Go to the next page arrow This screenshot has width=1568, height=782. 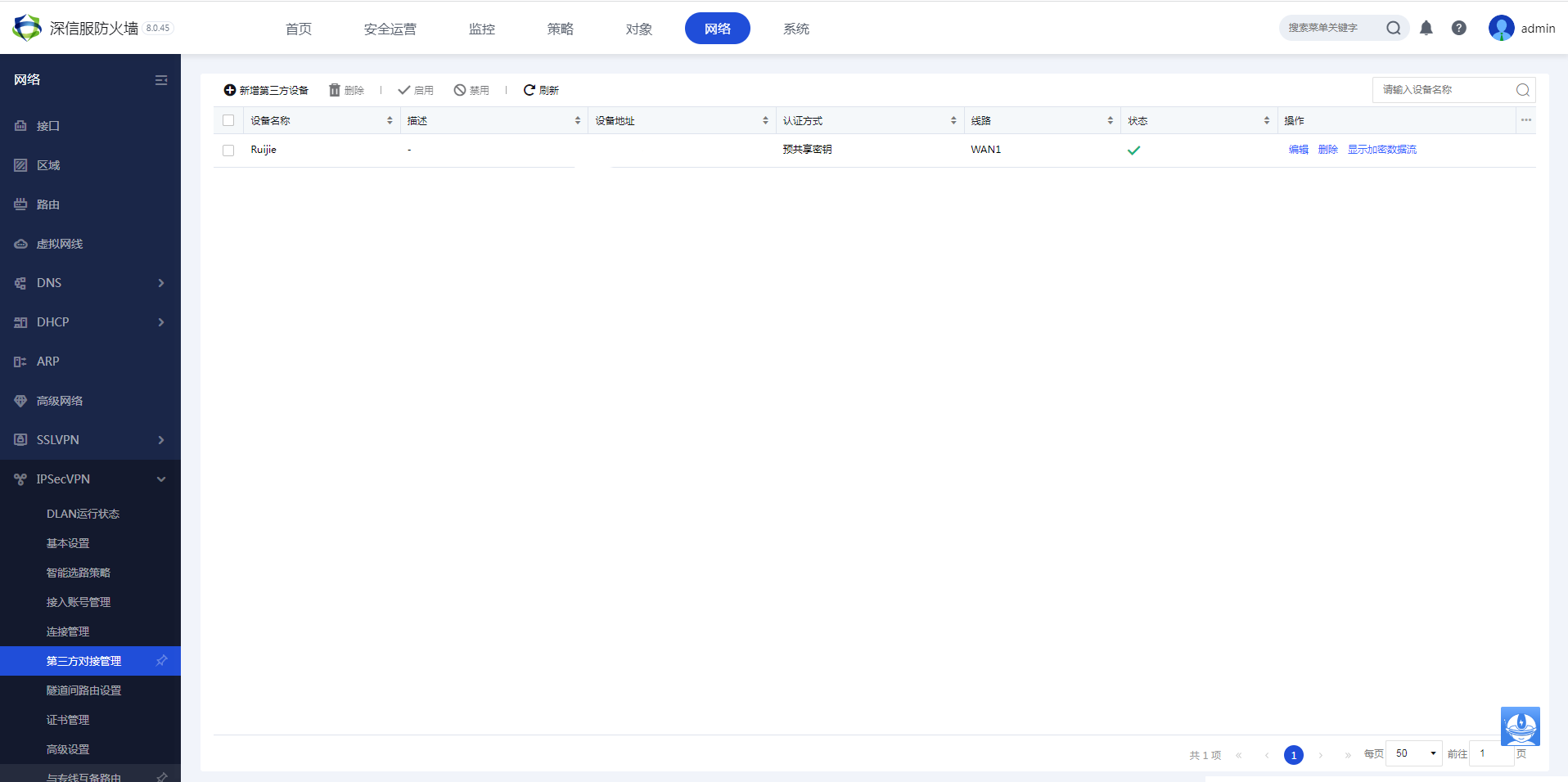tap(1321, 755)
